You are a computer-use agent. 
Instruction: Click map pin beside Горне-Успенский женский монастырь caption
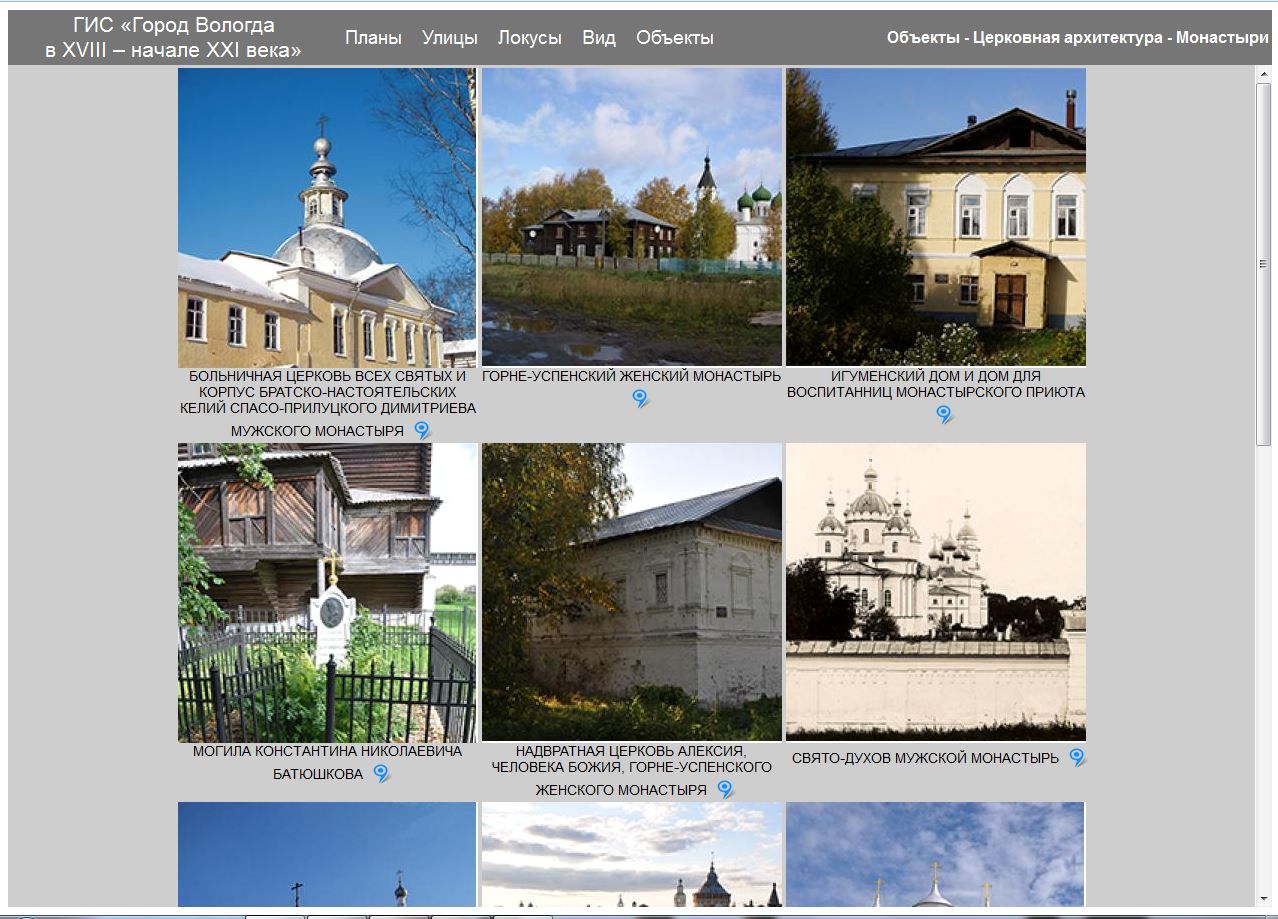[640, 399]
